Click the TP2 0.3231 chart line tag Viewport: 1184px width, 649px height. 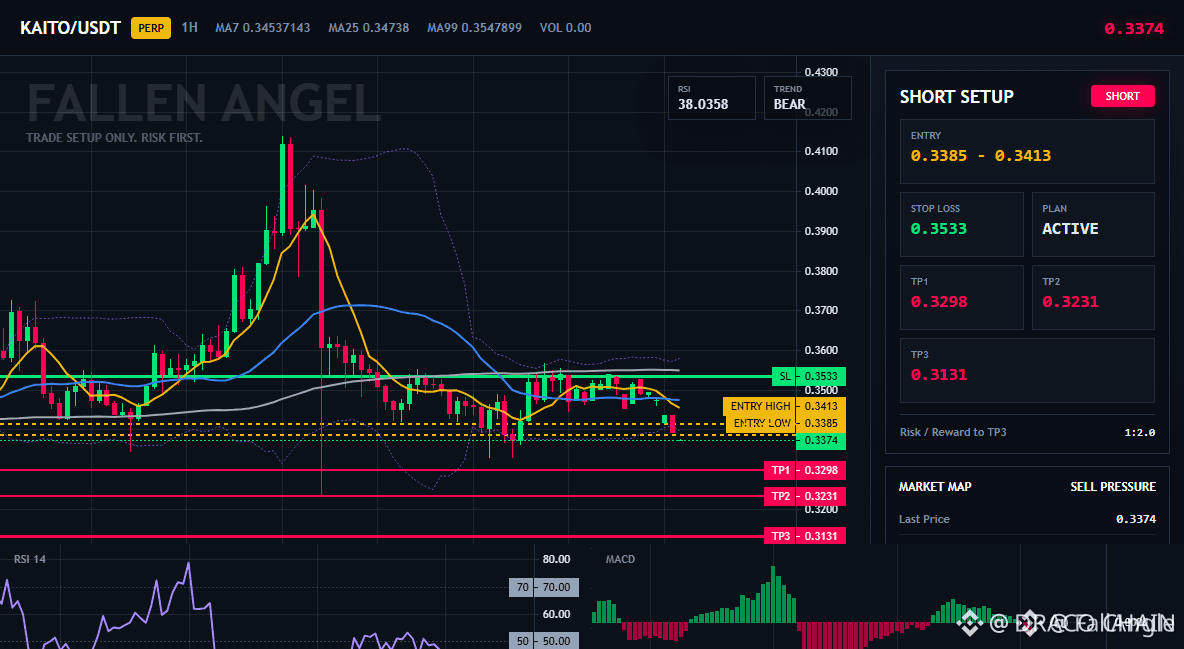coord(805,496)
